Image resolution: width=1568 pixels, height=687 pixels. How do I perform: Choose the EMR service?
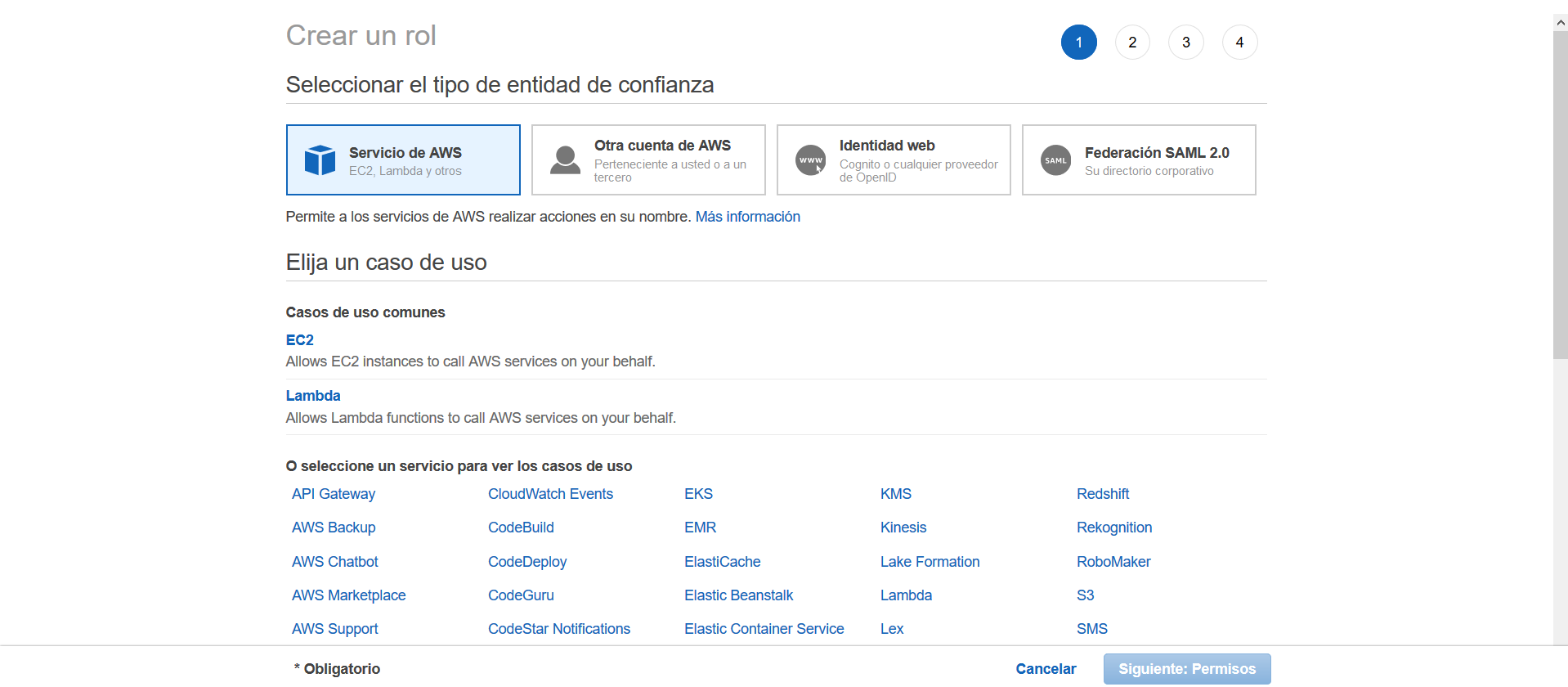(x=700, y=528)
